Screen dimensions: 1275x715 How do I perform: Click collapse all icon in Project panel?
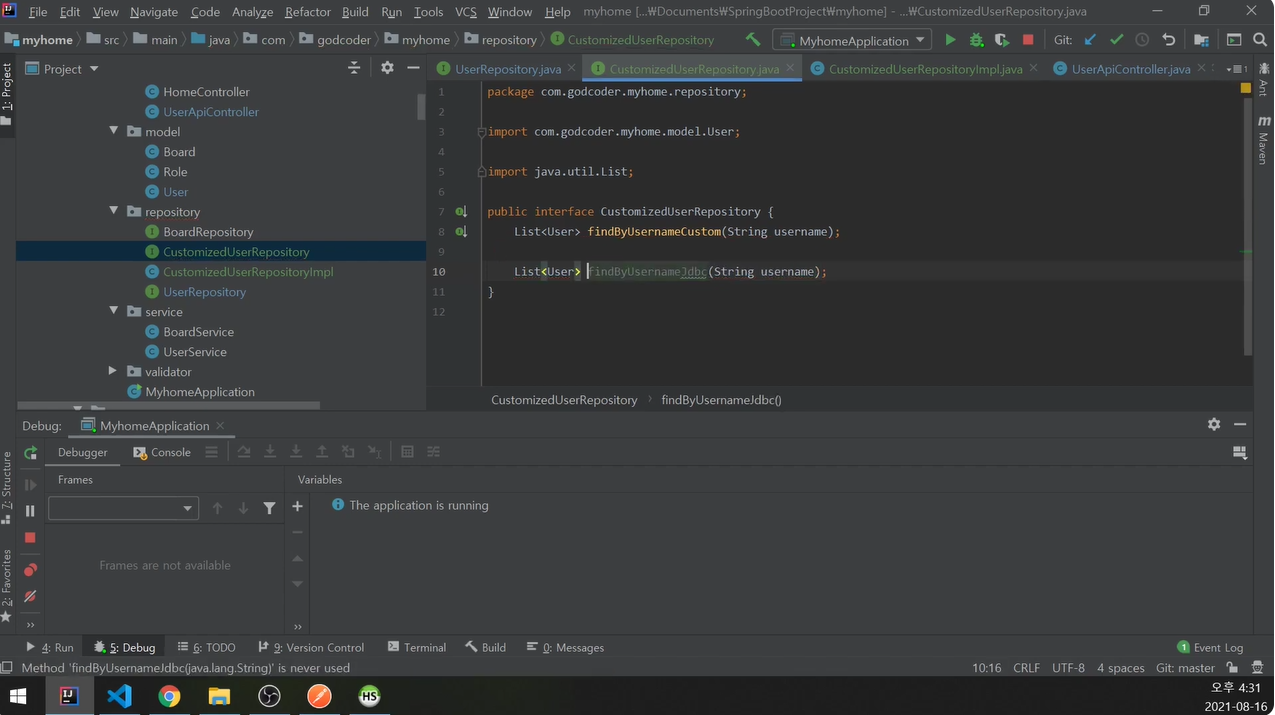click(353, 68)
